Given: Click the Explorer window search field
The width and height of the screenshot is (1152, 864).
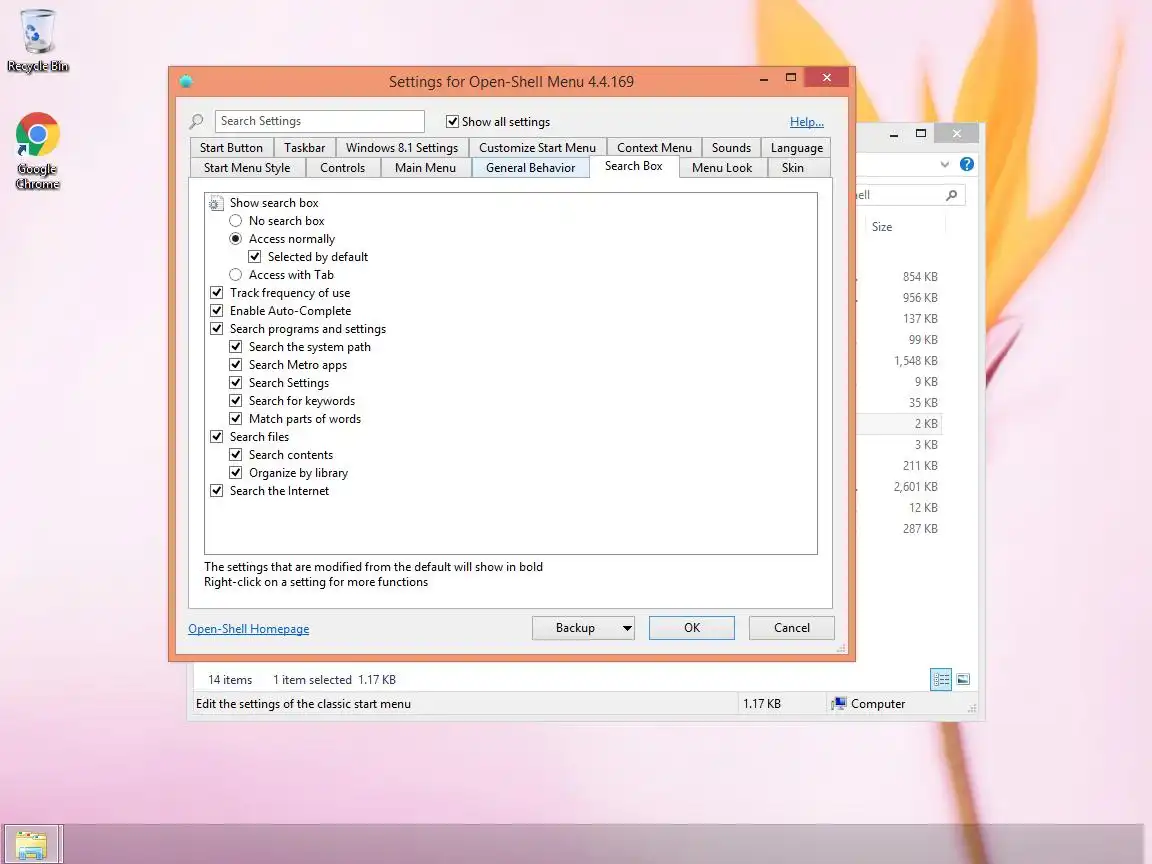Looking at the screenshot, I should [x=910, y=195].
